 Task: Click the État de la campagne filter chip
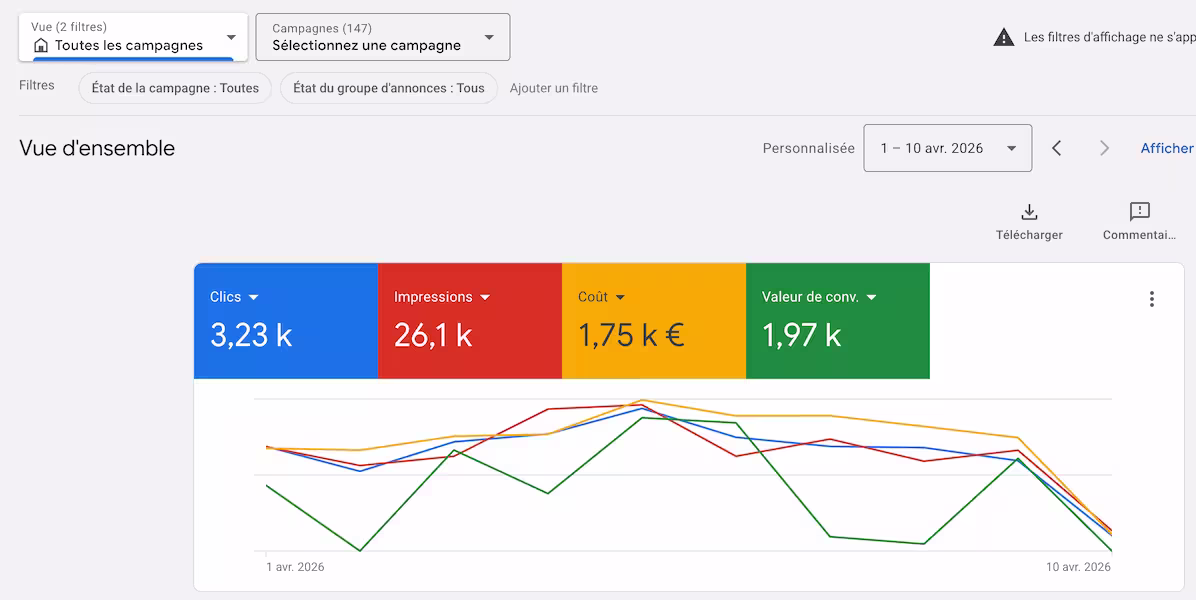point(175,88)
